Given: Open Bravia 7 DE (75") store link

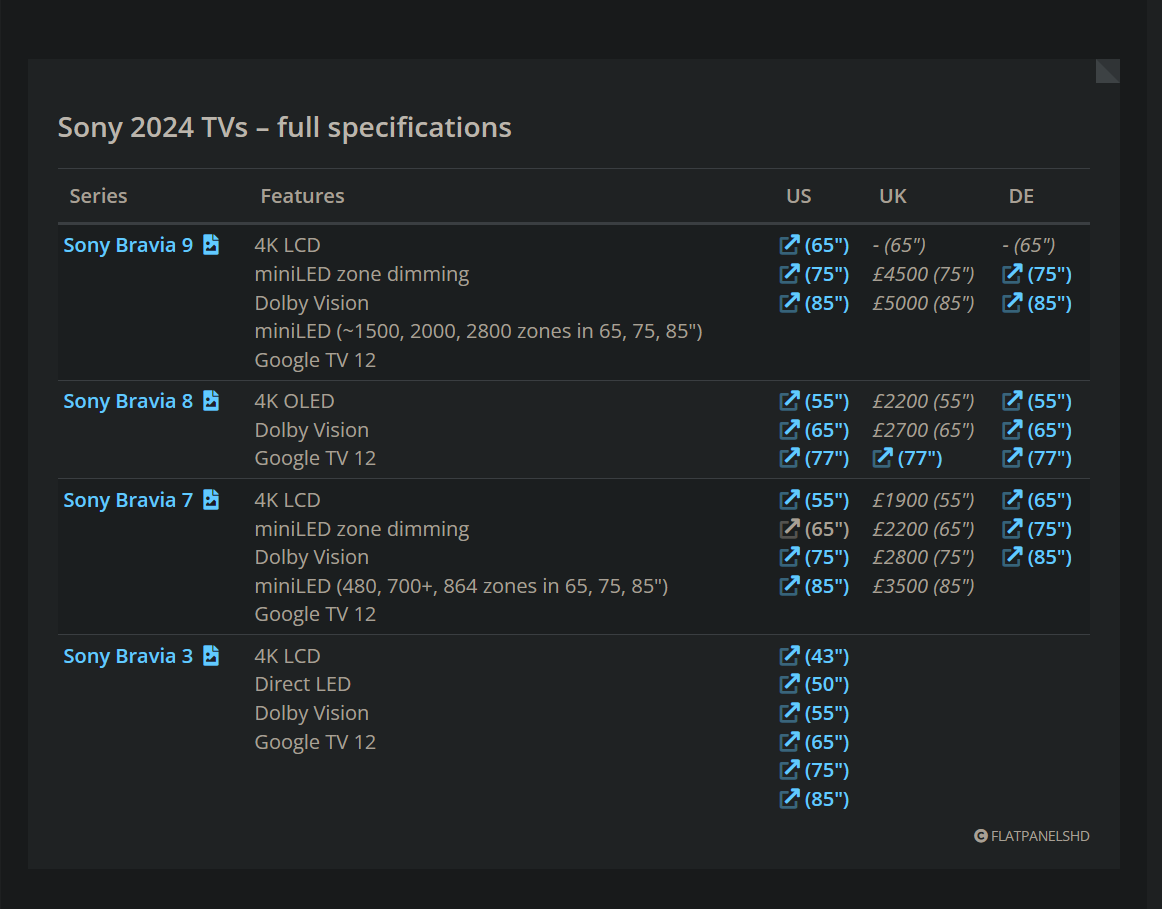Looking at the screenshot, I should tap(1049, 529).
